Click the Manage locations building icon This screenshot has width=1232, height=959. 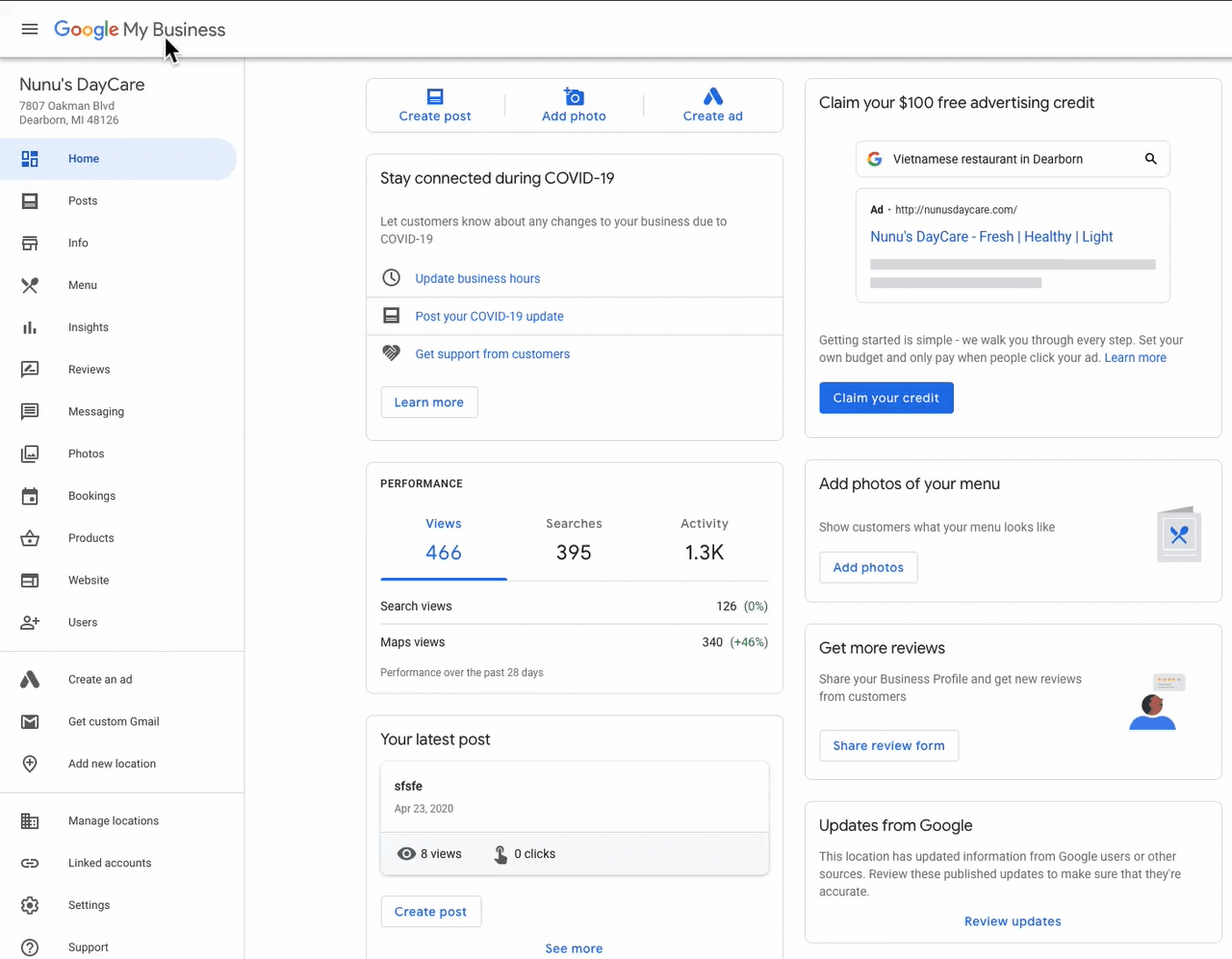pyautogui.click(x=30, y=821)
